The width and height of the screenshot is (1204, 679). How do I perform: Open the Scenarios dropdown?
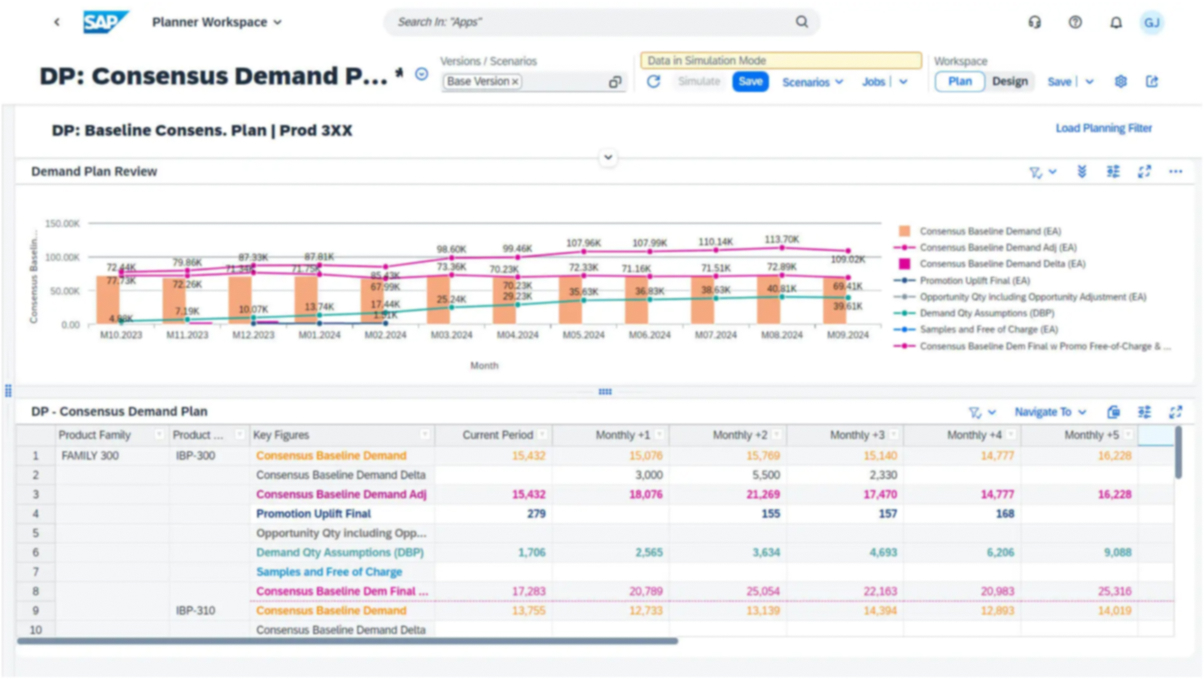(812, 82)
